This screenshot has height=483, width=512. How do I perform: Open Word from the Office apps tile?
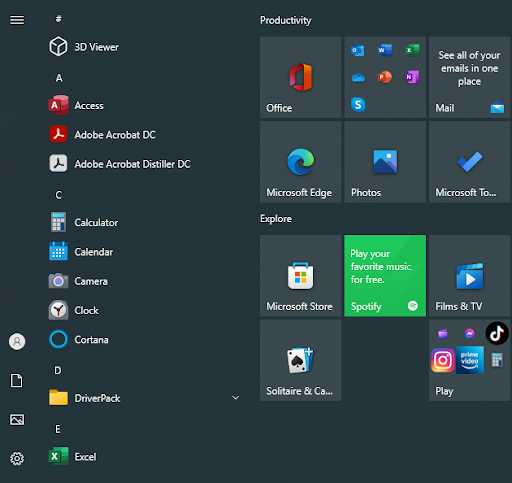[385, 50]
